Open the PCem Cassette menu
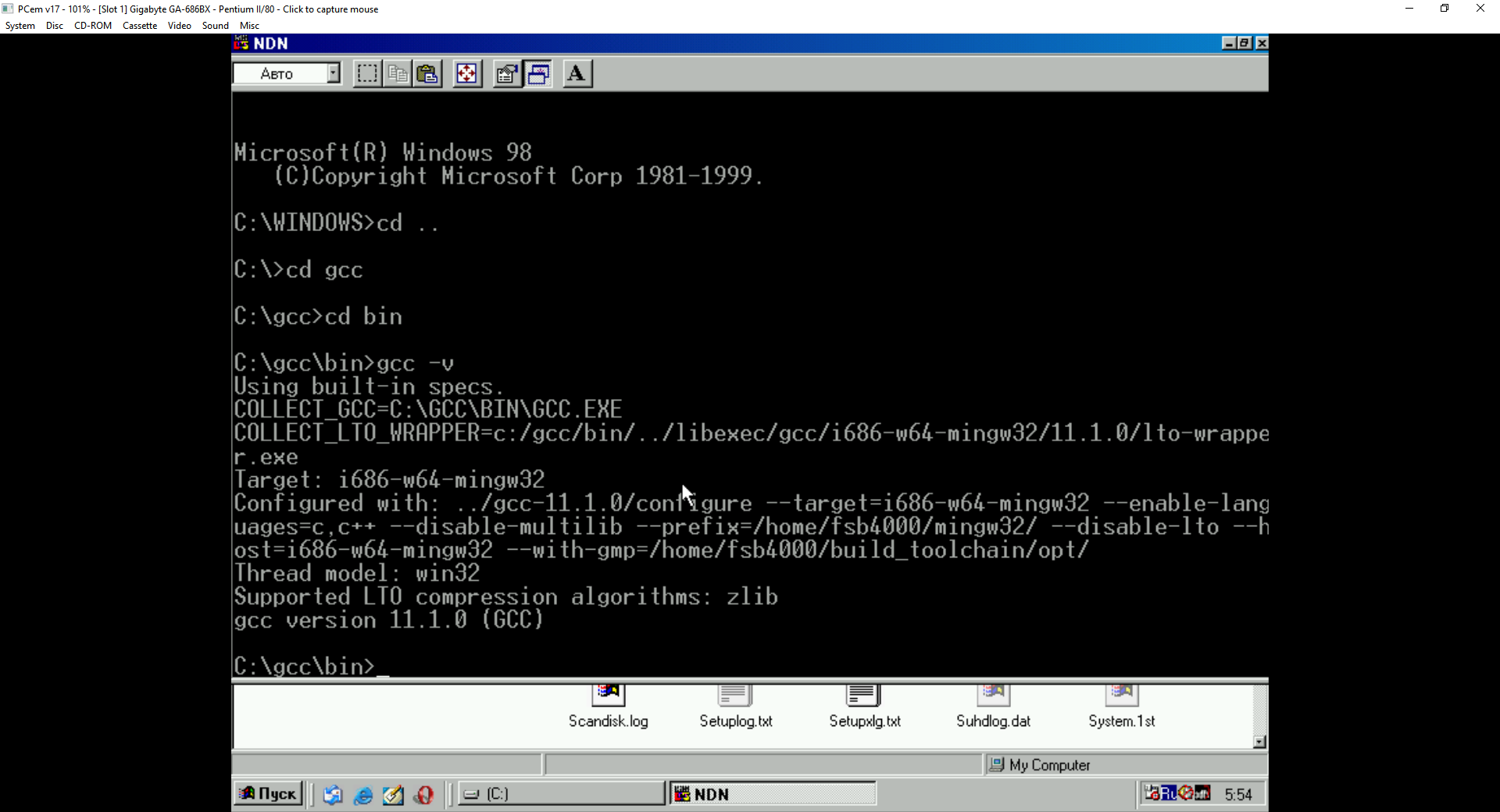Image resolution: width=1500 pixels, height=812 pixels. coord(140,26)
